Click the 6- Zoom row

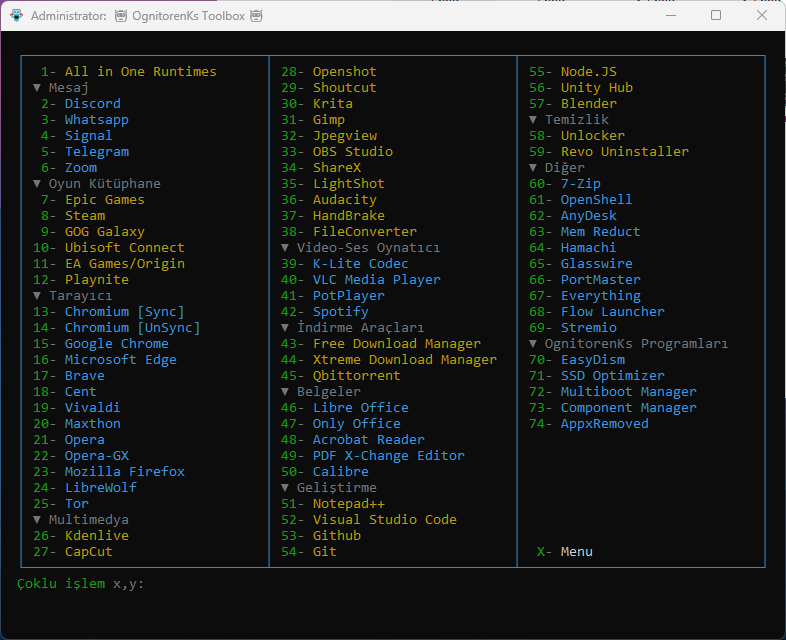coord(69,168)
